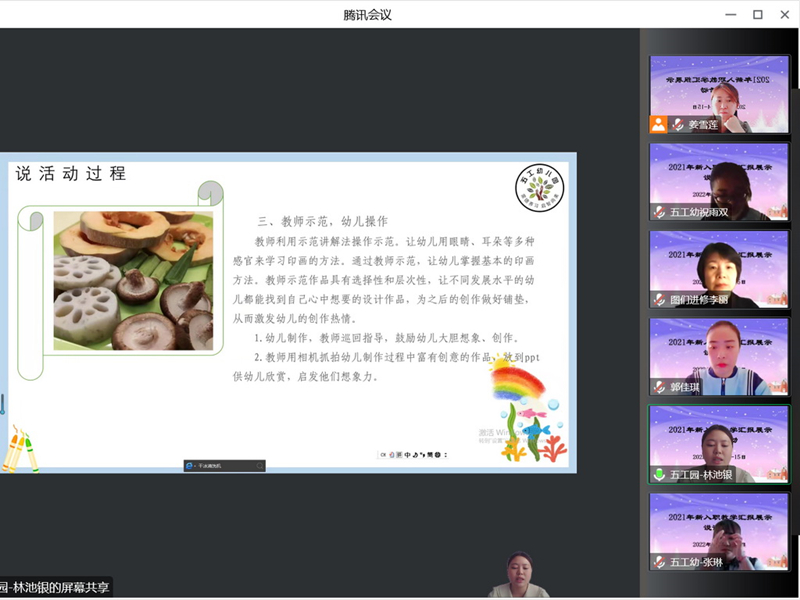Click the input method status bar on slide
This screenshot has width=800, height=600.
[414, 456]
